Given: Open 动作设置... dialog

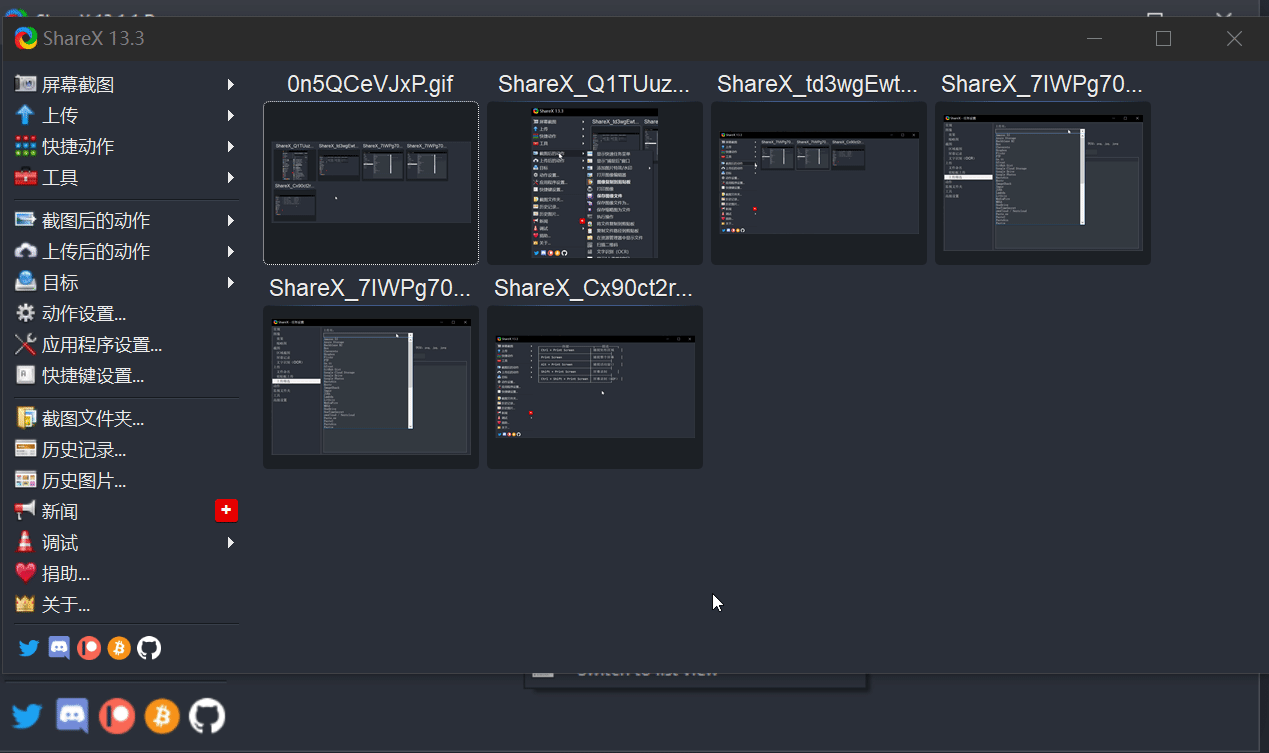Looking at the screenshot, I should pos(126,314).
